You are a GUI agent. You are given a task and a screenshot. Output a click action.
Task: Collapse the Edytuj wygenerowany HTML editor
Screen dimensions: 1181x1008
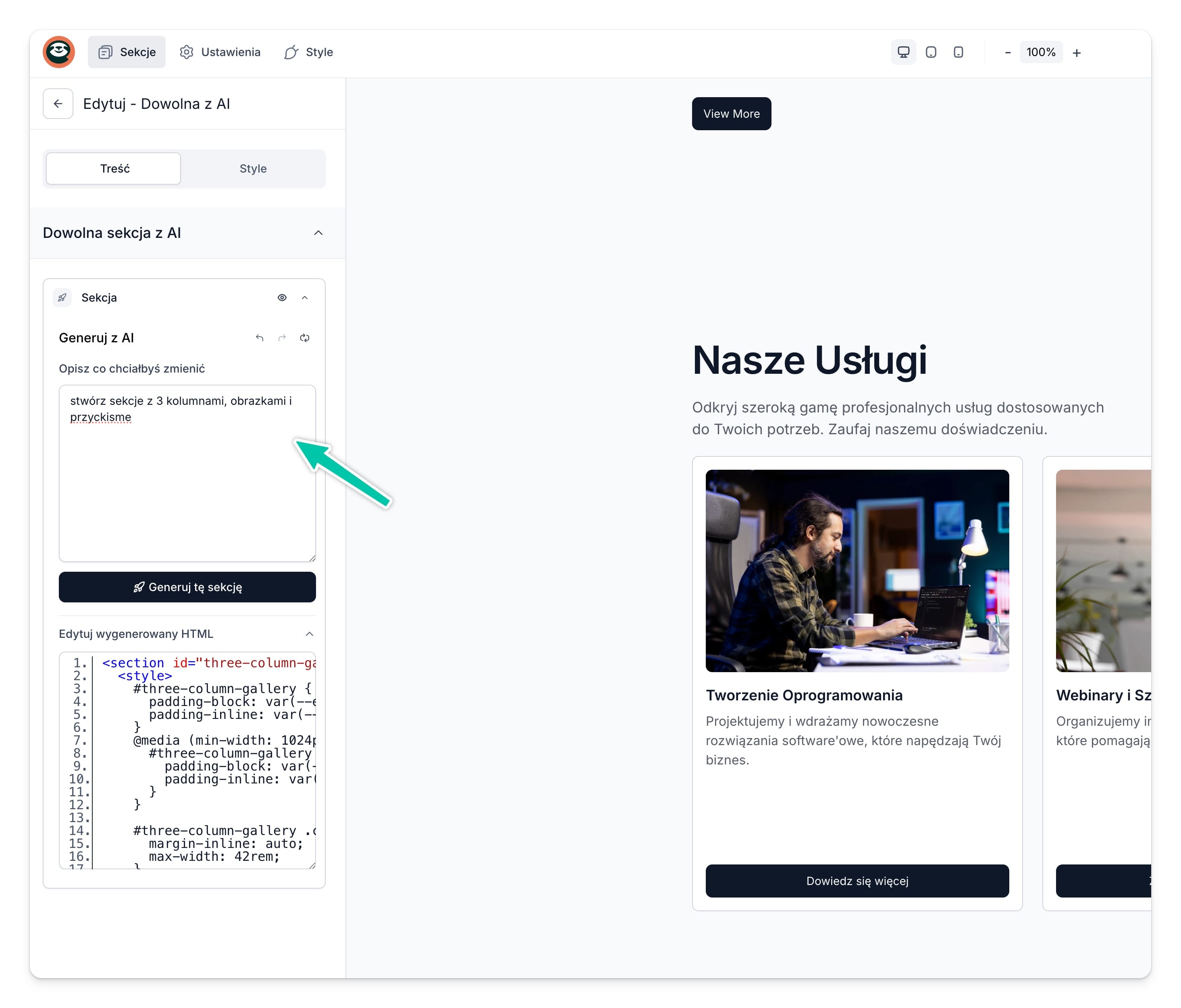point(310,634)
